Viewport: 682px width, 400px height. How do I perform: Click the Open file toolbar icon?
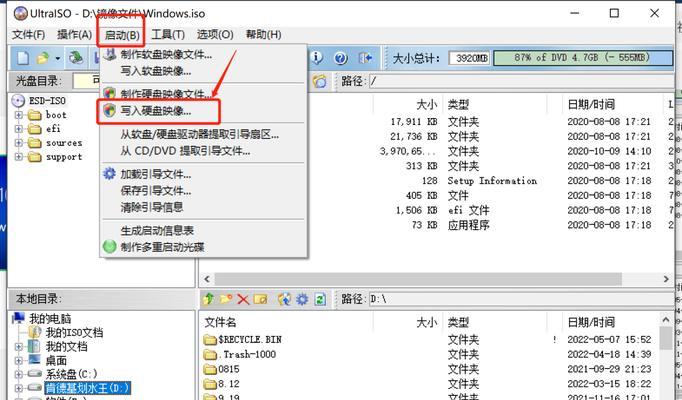pos(43,58)
